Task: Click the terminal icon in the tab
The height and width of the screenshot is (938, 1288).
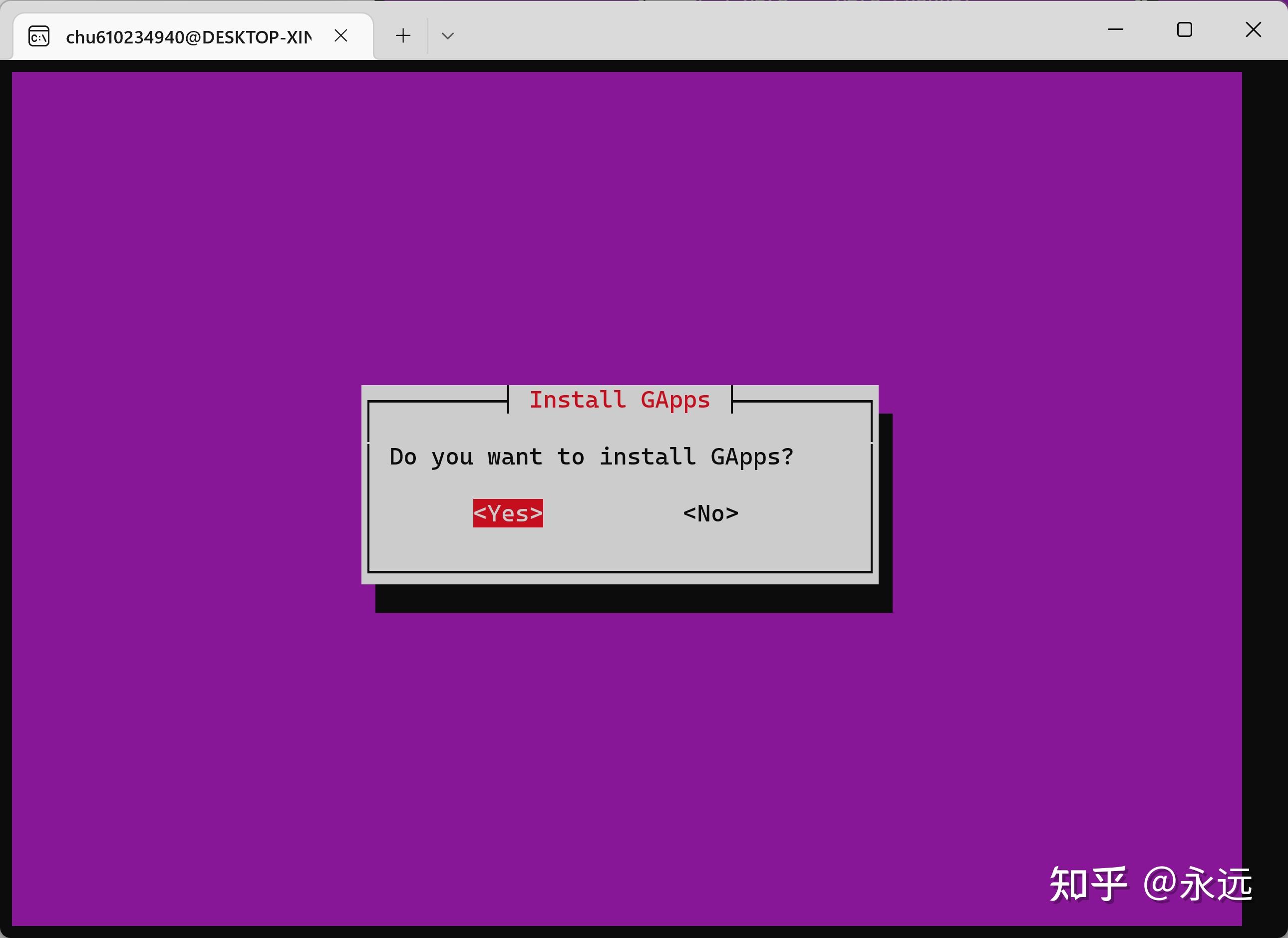Action: tap(39, 37)
